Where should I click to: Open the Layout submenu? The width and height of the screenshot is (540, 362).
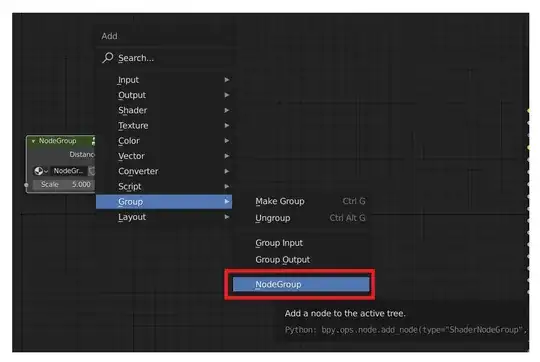click(x=164, y=217)
